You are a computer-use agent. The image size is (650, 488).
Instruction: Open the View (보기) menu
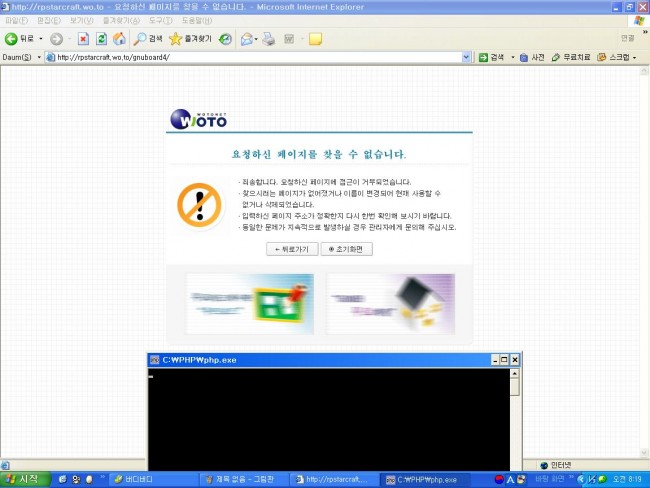pyautogui.click(x=82, y=20)
